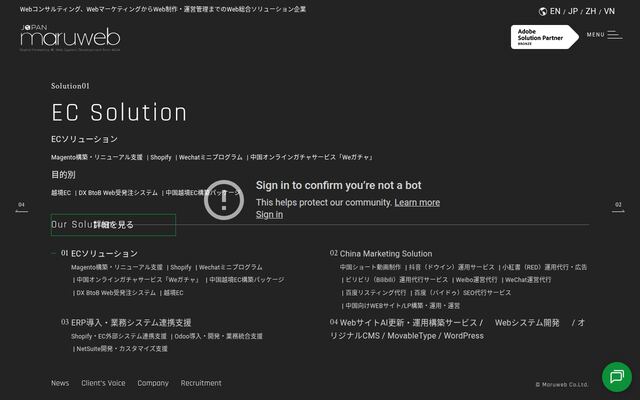Click ビリビリ(Bilibili)運用代行サービス link
The width and height of the screenshot is (640, 400).
[x=397, y=280]
